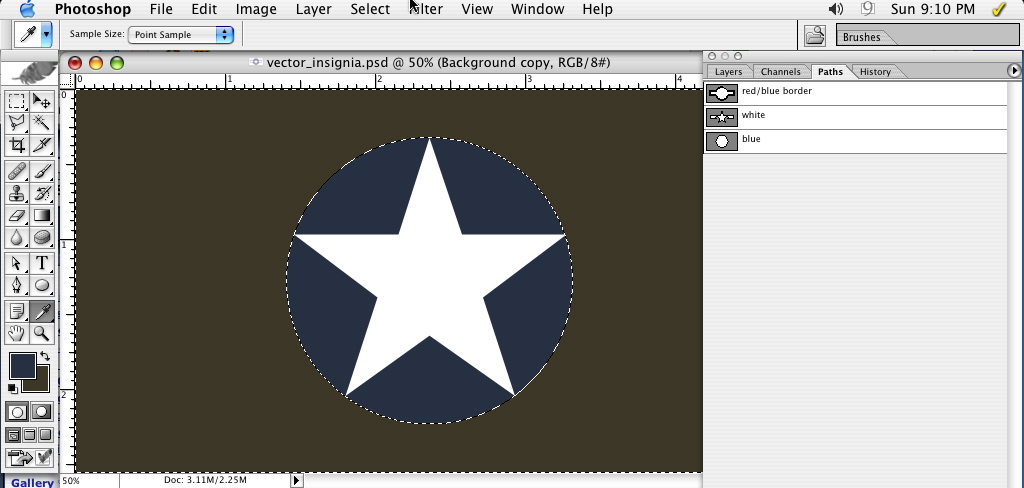The height and width of the screenshot is (488, 1024).
Task: Switch to the Channels tab
Action: click(780, 72)
